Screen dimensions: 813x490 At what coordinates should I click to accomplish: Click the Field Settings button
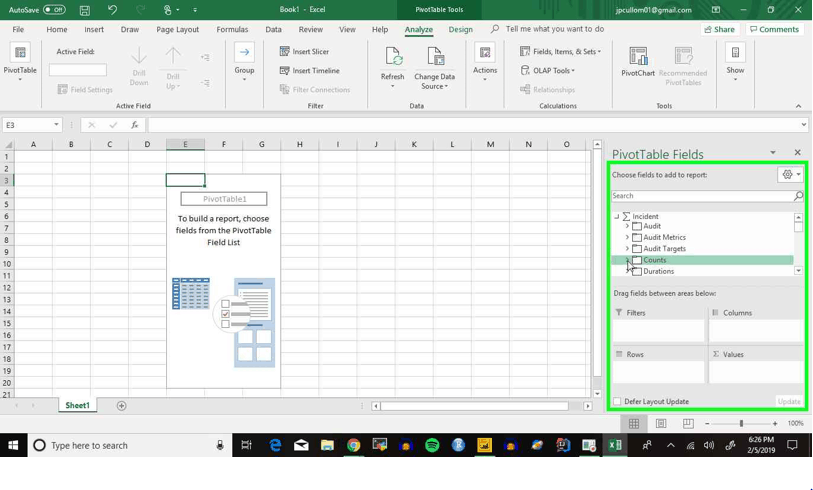point(85,90)
